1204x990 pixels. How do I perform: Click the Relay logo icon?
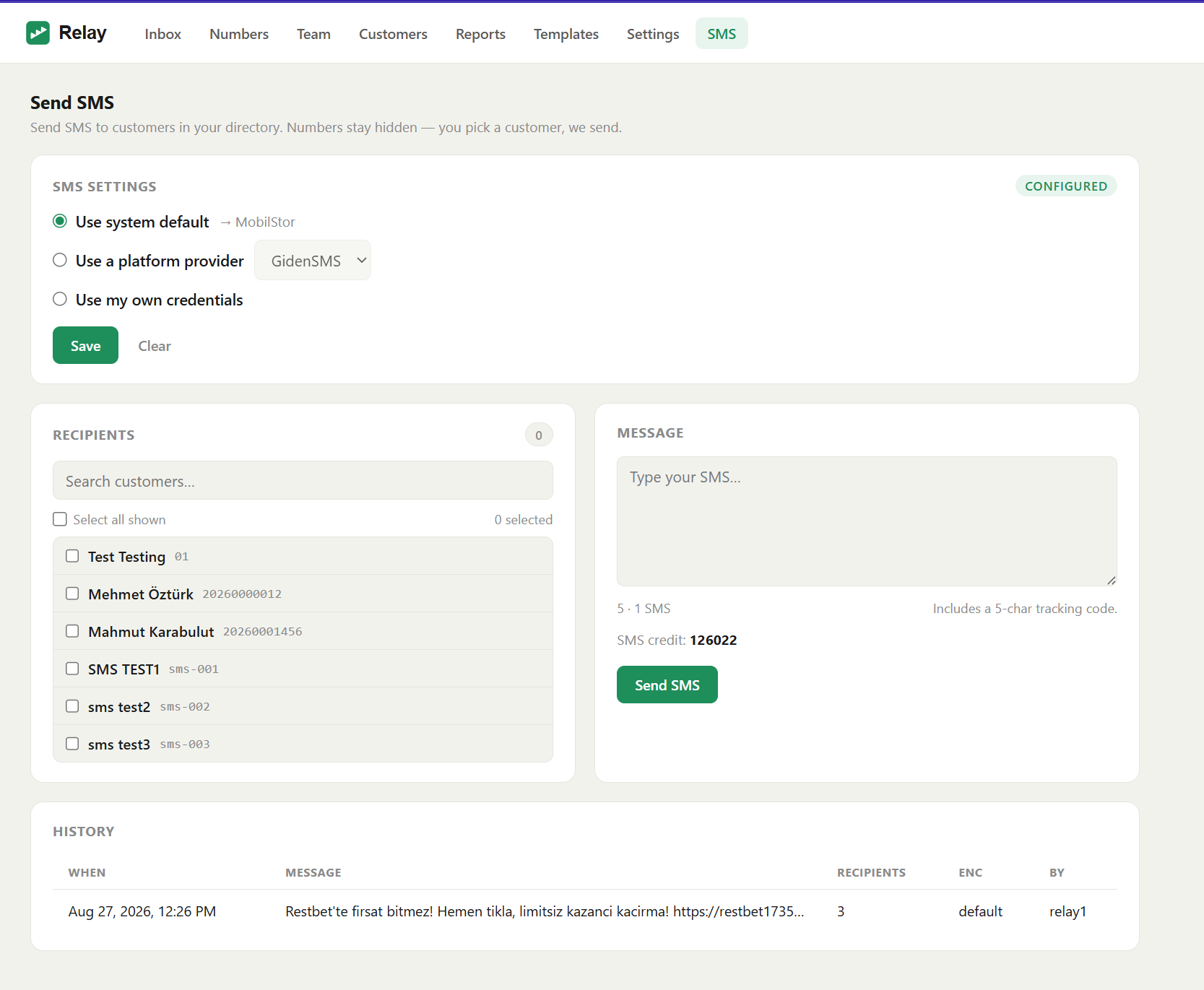pyautogui.click(x=38, y=33)
